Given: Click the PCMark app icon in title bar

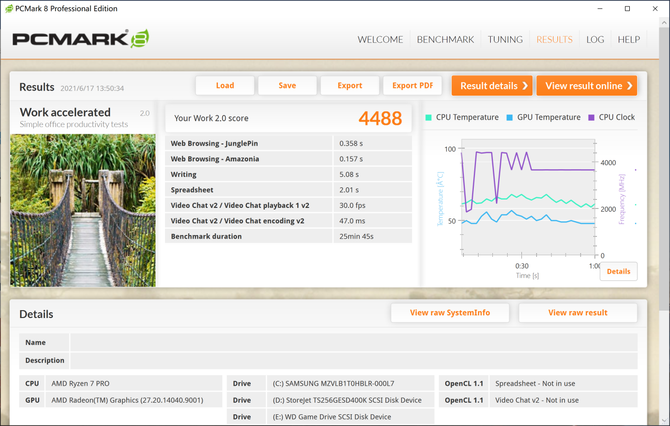Looking at the screenshot, I should pos(9,8).
